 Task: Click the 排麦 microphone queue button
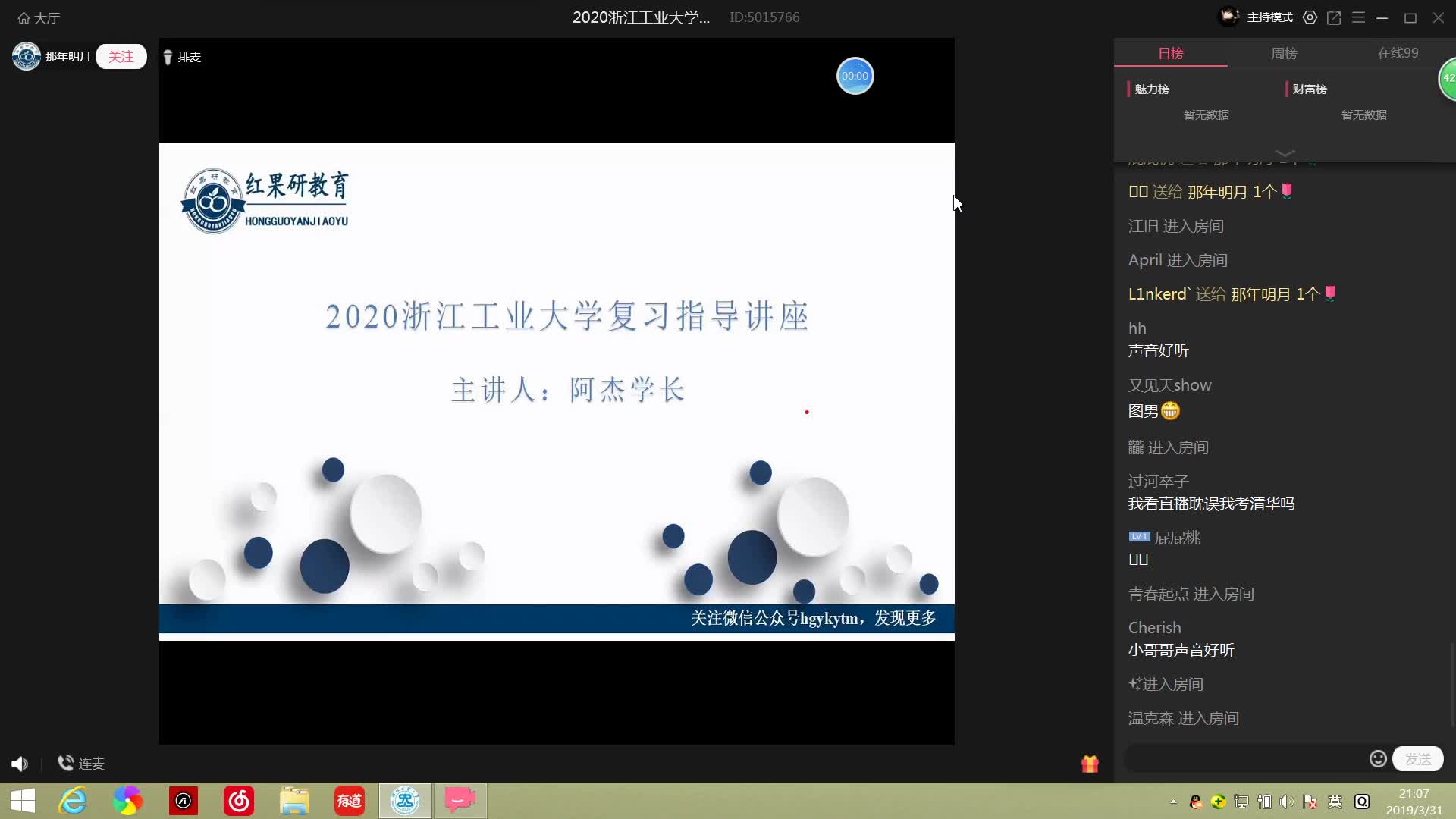pos(182,58)
